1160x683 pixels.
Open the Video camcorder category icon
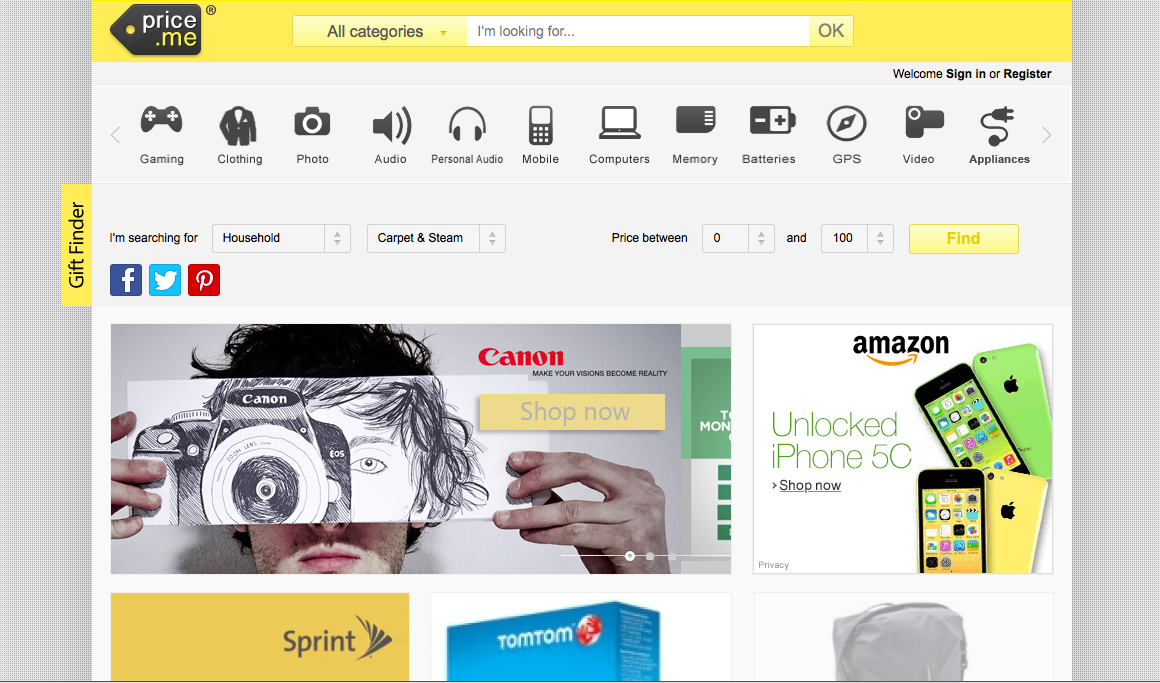click(x=923, y=122)
